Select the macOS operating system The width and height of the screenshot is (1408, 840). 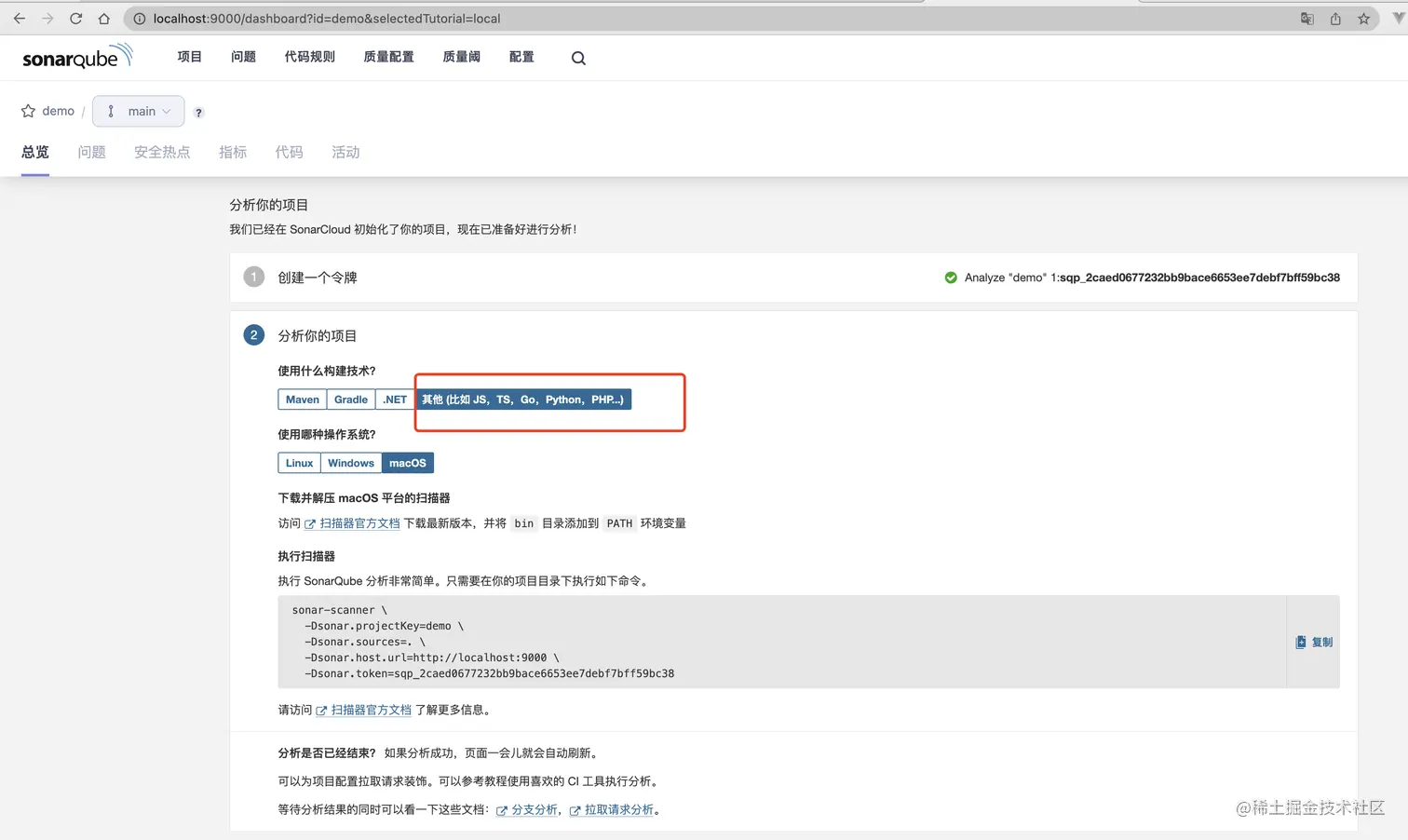(408, 463)
